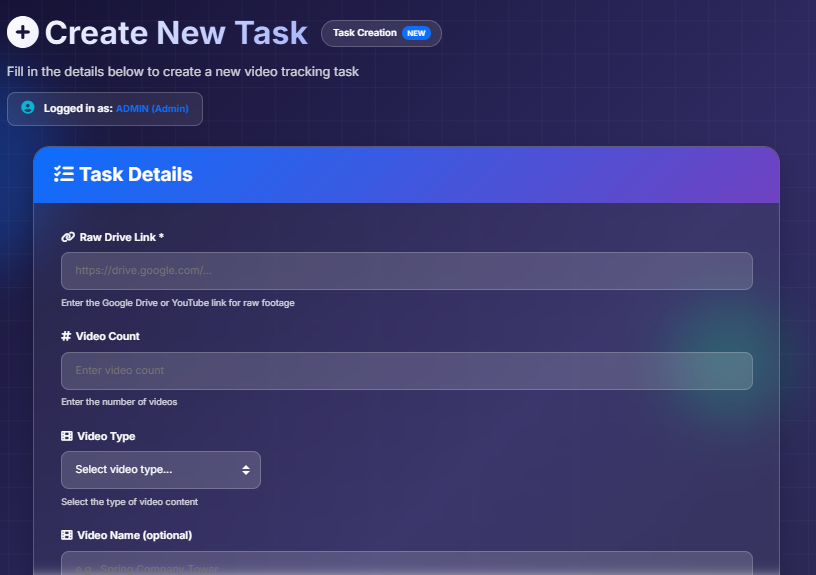Click the Video Count label
The image size is (816, 575).
coord(108,336)
